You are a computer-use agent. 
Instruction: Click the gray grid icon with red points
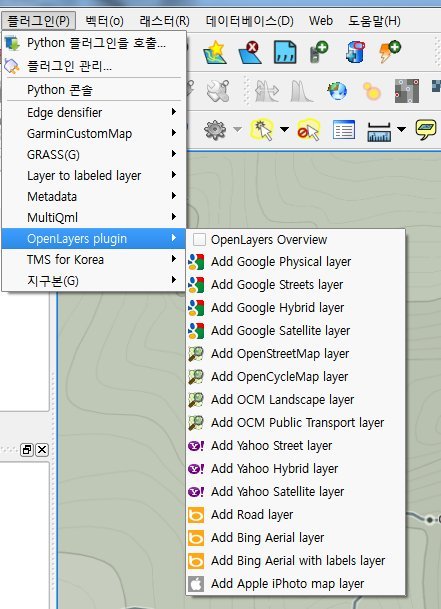click(407, 91)
